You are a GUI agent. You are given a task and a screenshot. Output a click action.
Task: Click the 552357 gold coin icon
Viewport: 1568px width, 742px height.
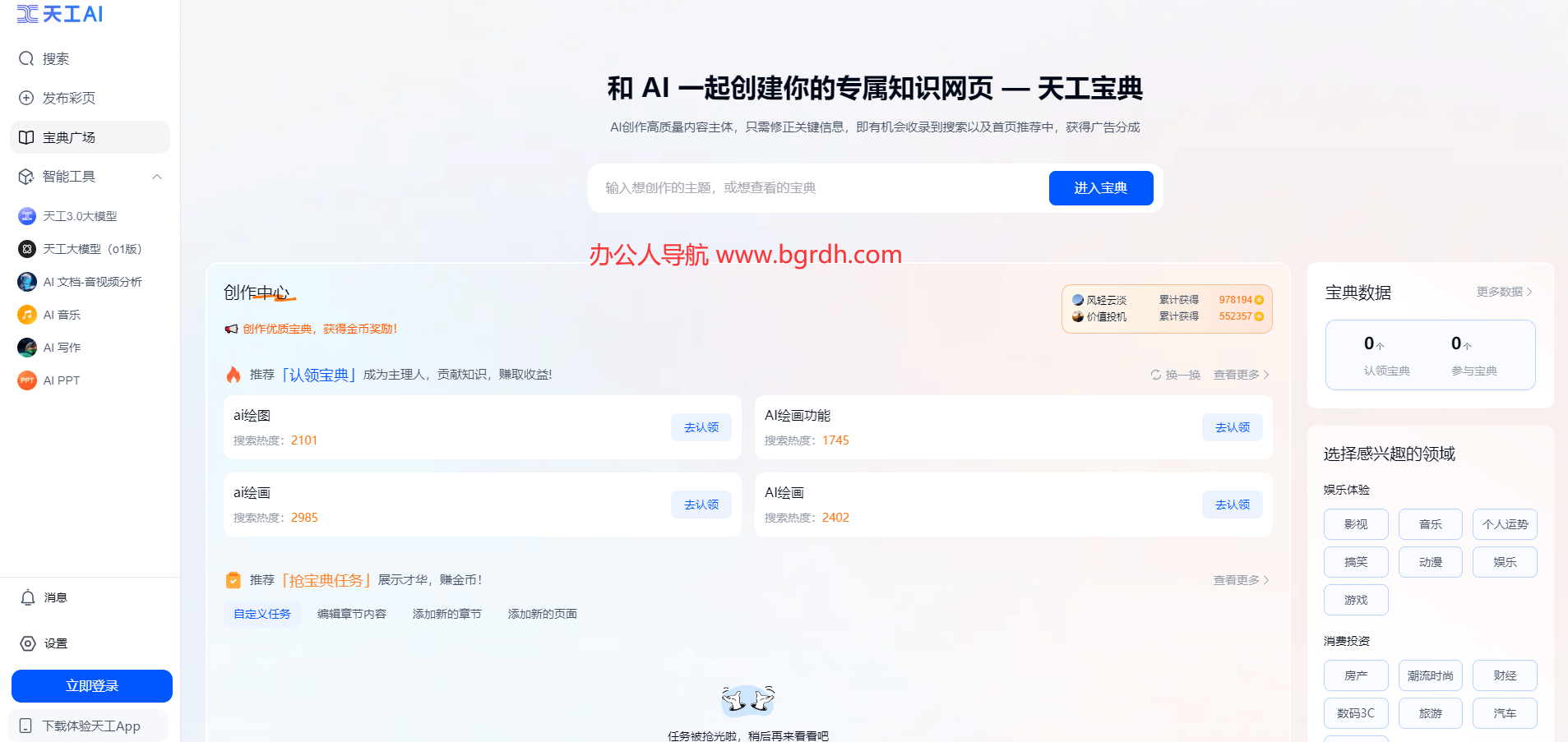click(1259, 316)
